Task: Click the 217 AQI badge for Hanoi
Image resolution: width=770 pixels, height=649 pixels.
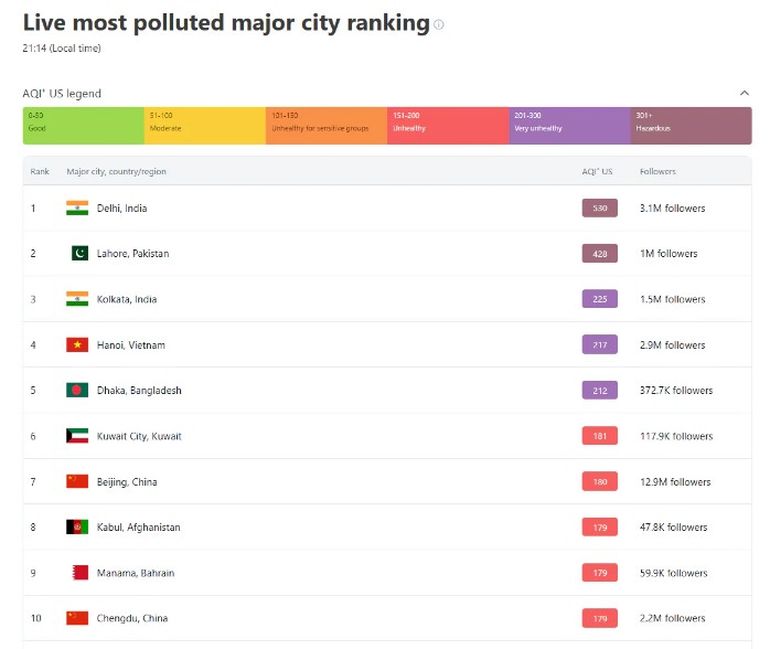Action: pos(600,345)
